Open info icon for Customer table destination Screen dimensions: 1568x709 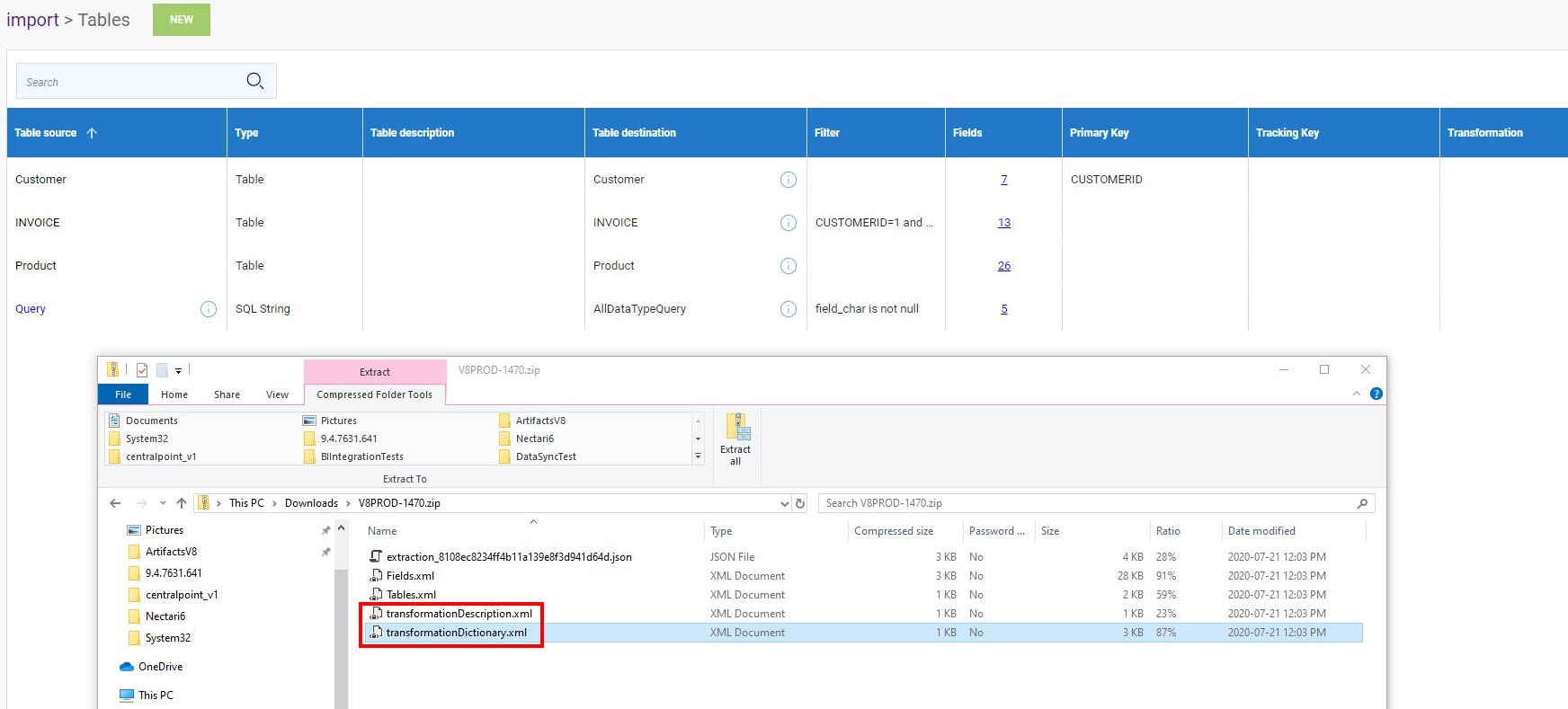[x=788, y=180]
